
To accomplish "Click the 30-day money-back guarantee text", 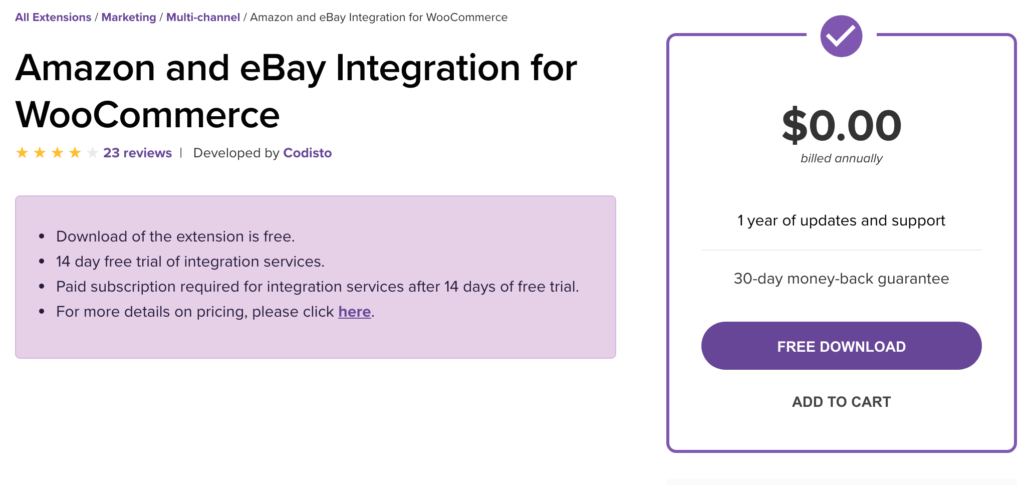I will pos(841,278).
